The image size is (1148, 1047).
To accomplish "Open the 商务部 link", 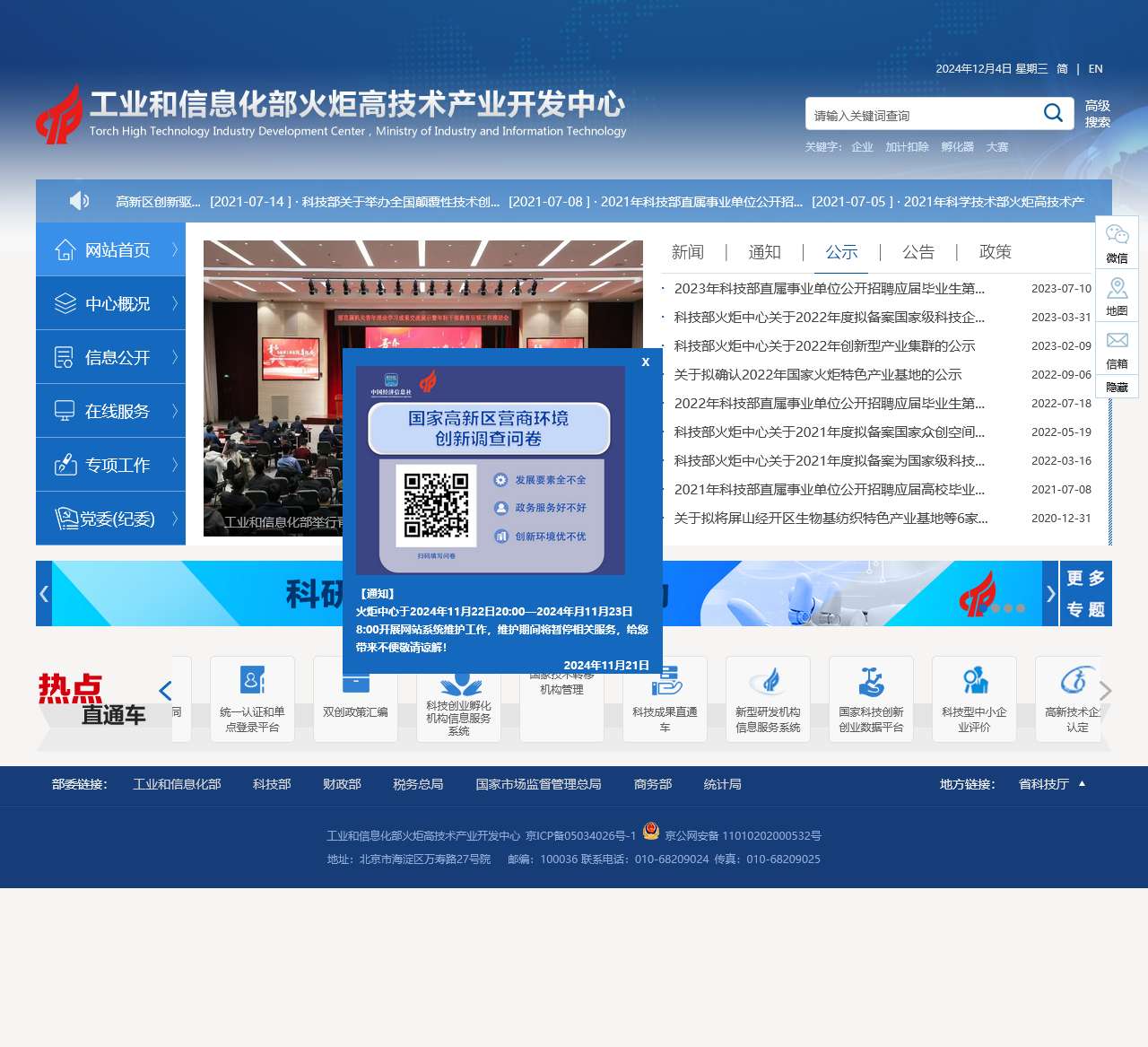I will 653,784.
